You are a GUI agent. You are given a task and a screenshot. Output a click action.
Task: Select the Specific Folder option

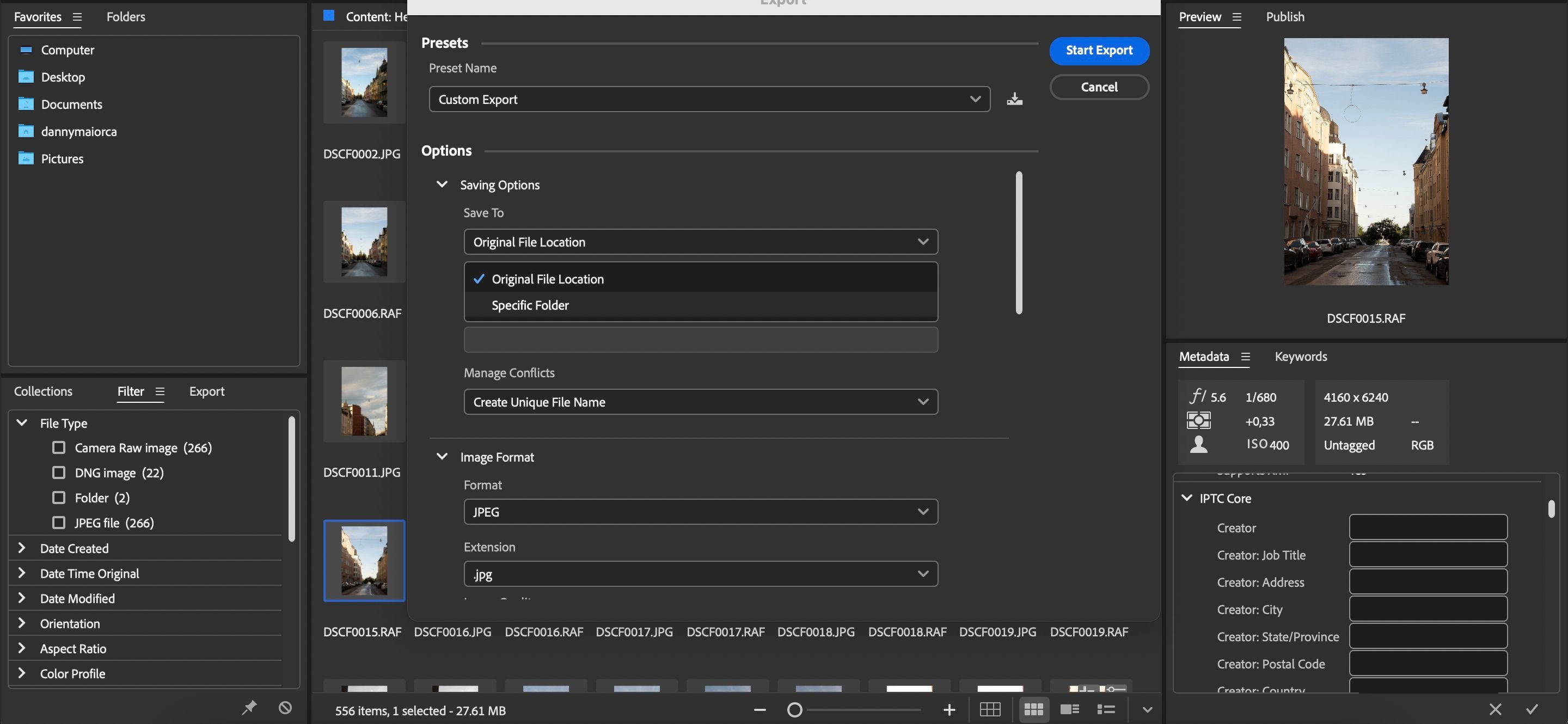point(529,305)
